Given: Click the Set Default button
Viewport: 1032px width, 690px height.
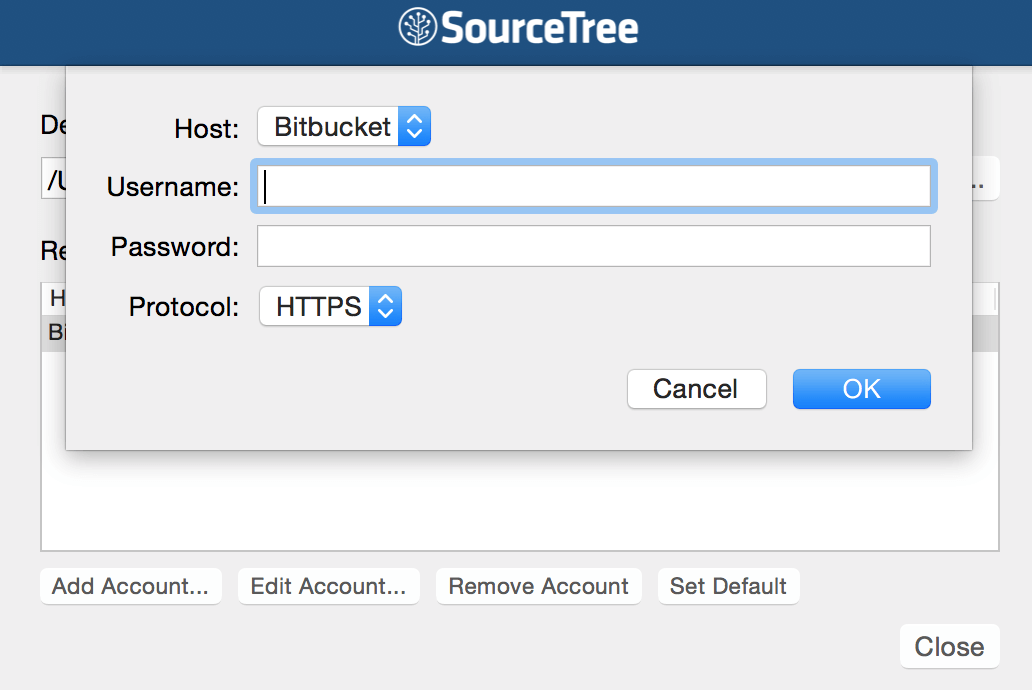Looking at the screenshot, I should tap(729, 586).
